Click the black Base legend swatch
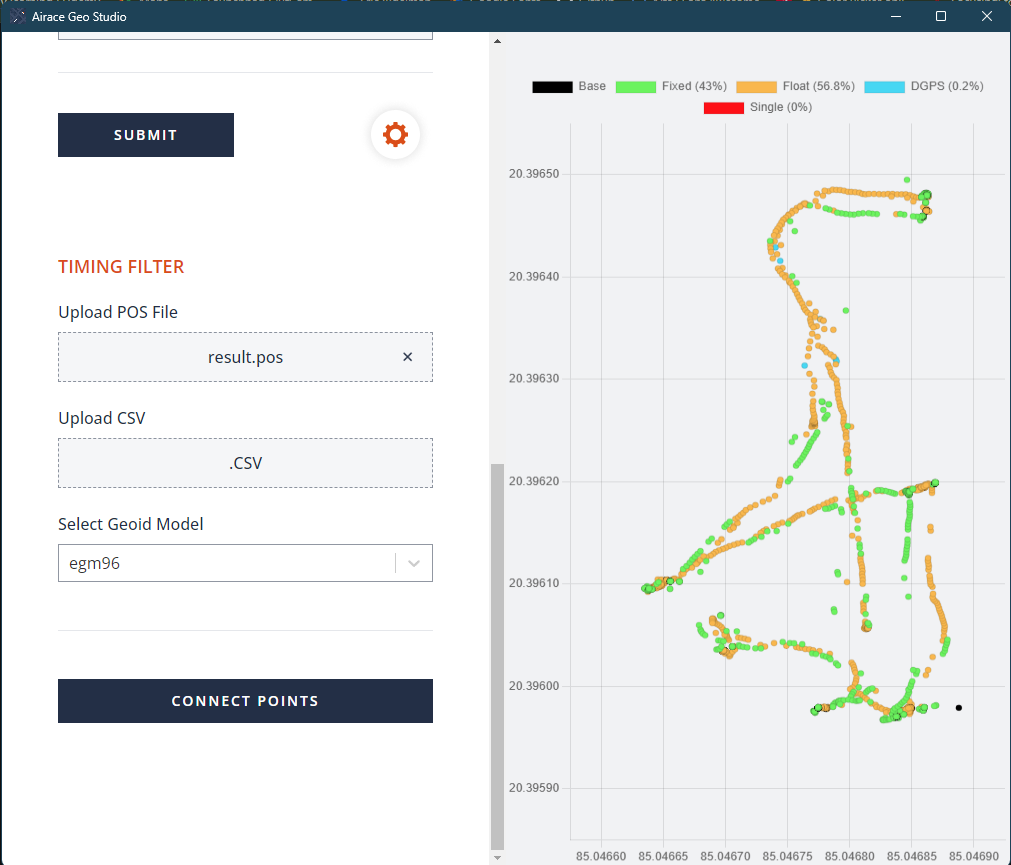This screenshot has height=865, width=1011. pyautogui.click(x=552, y=87)
